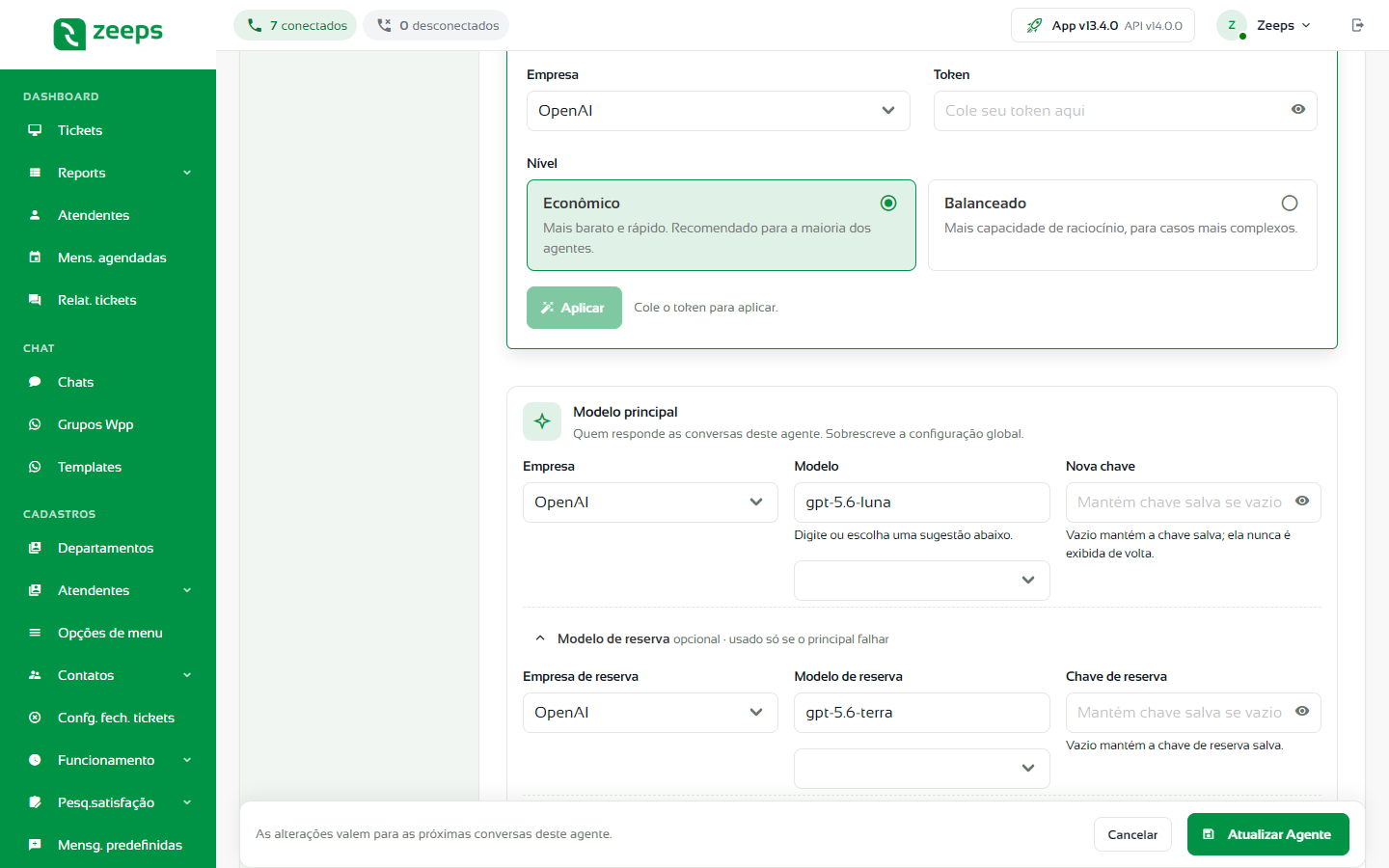Click the rocket icon next to App version
The width and height of the screenshot is (1389, 868).
[1034, 25]
